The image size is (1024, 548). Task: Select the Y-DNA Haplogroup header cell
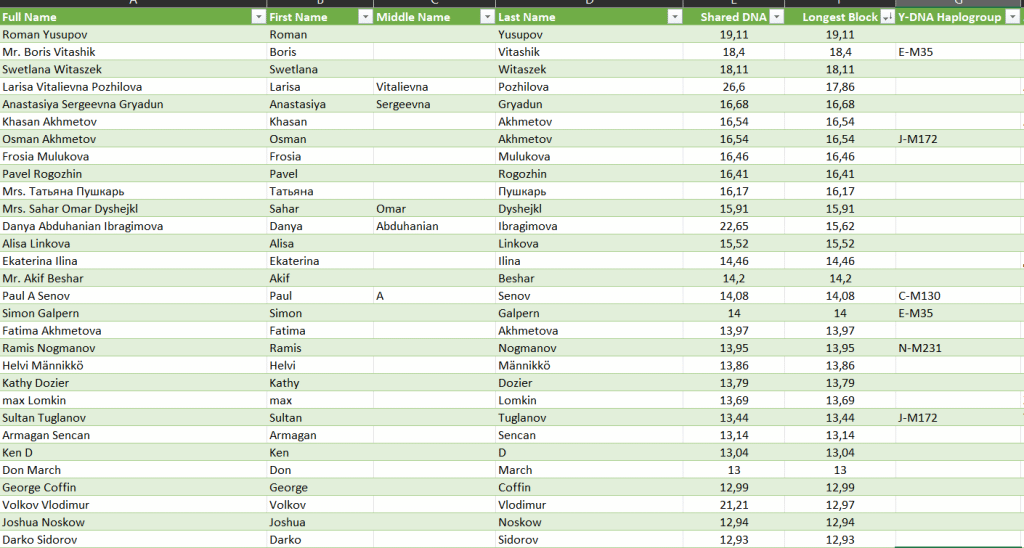point(950,17)
